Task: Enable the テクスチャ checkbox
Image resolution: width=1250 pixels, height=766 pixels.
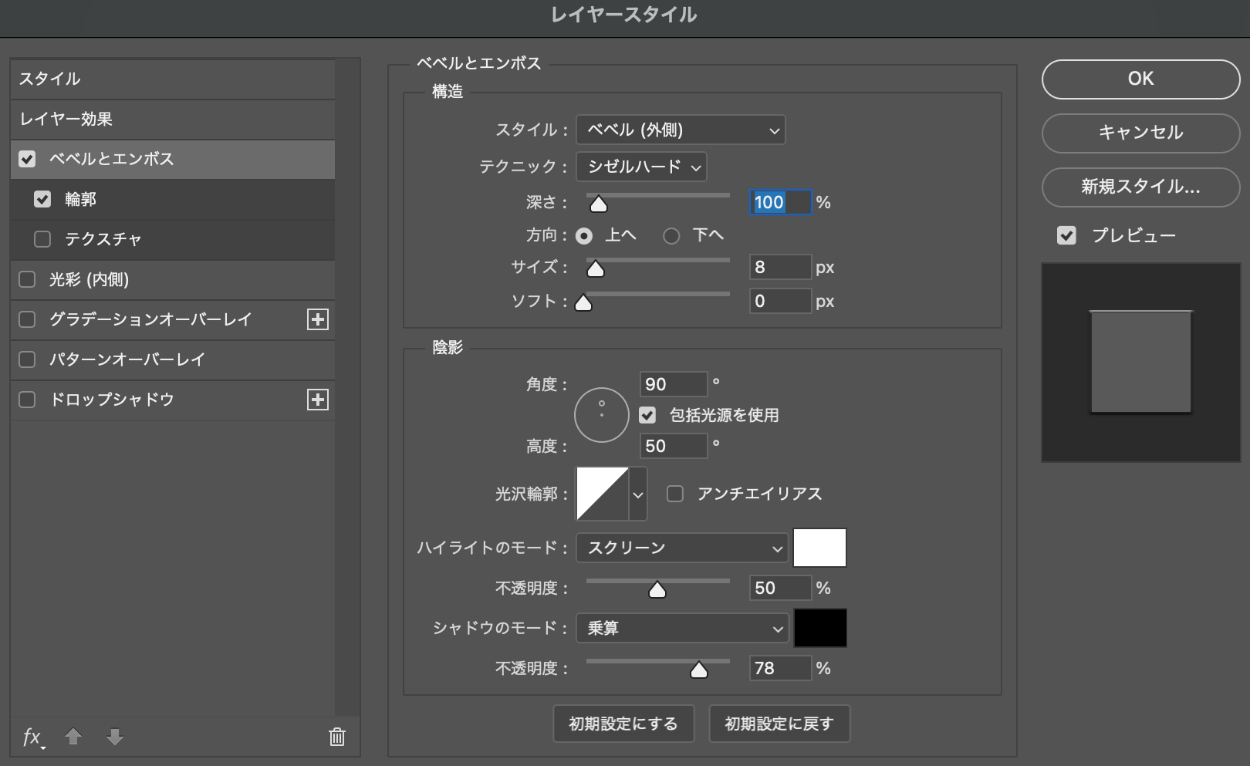Action: pyautogui.click(x=42, y=239)
